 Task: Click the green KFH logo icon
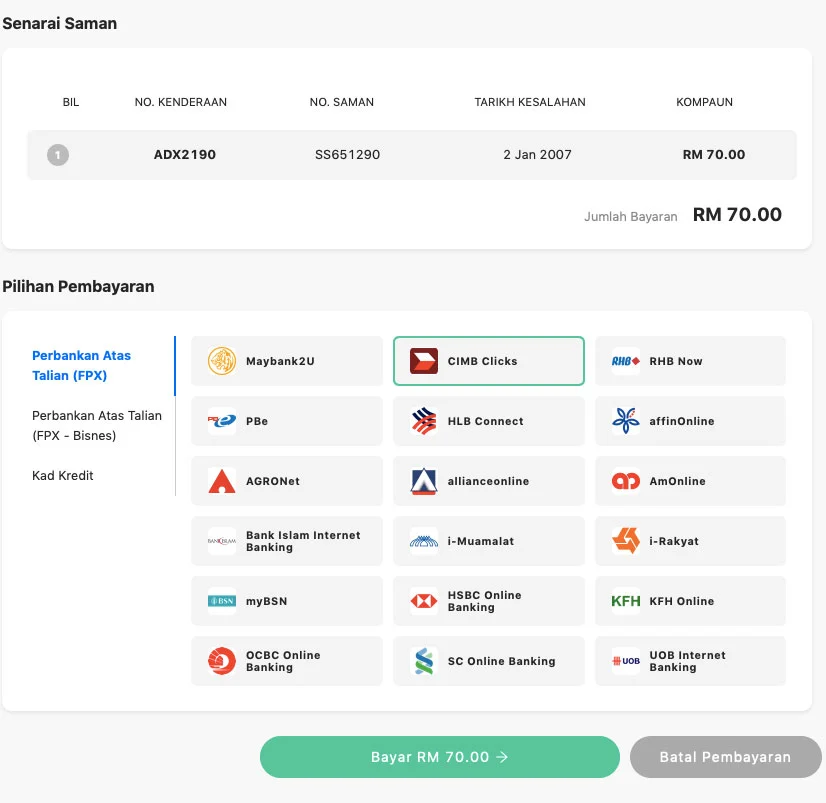pos(626,601)
